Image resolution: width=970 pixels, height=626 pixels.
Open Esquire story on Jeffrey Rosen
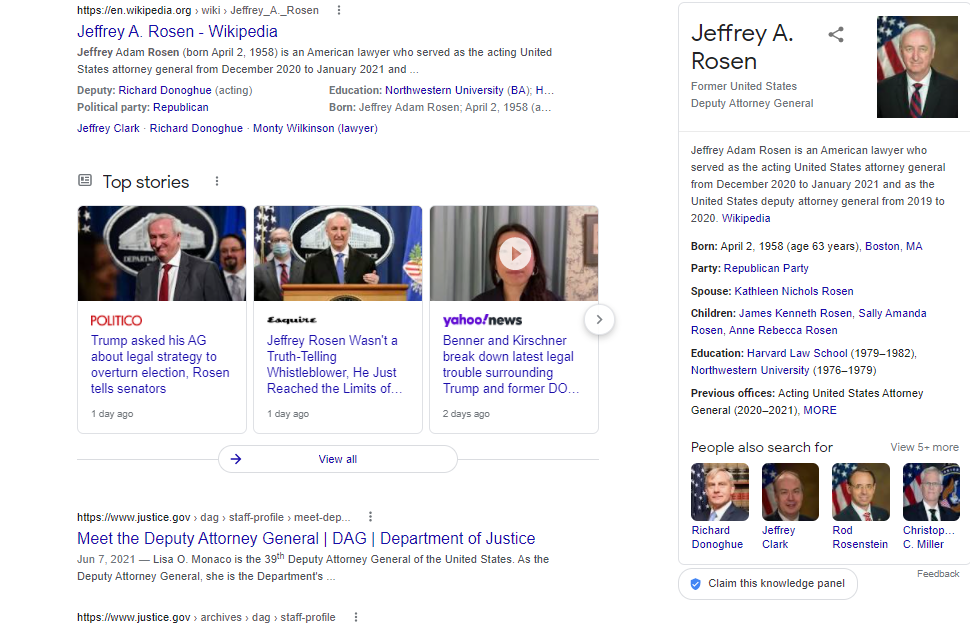point(335,364)
